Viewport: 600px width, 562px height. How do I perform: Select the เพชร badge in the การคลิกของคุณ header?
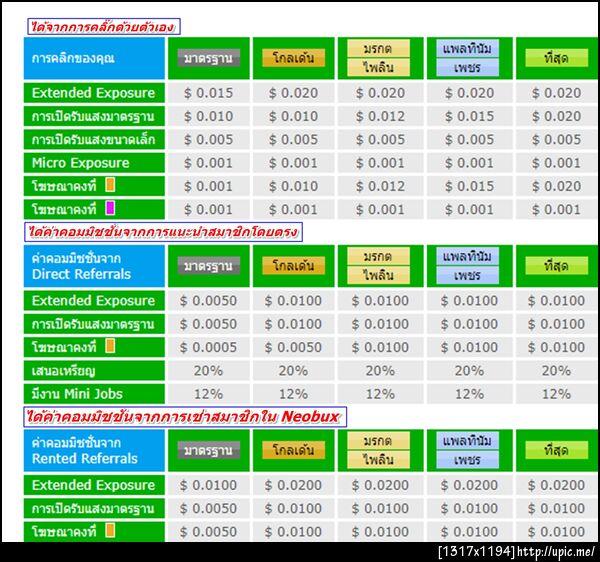click(x=468, y=68)
